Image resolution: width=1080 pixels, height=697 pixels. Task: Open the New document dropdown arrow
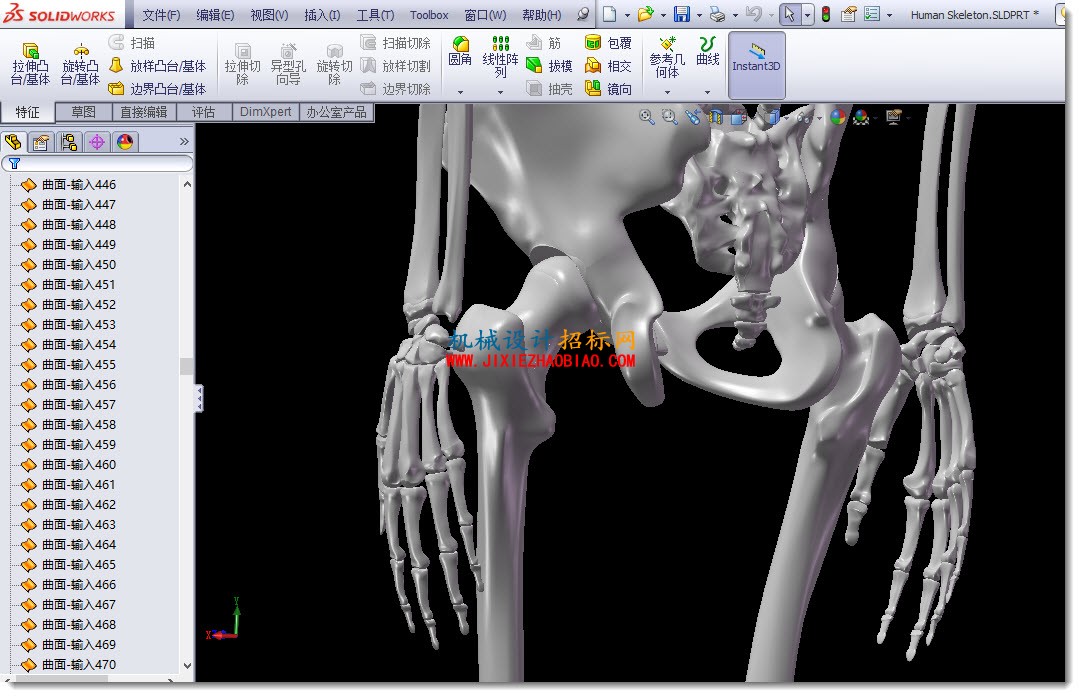(x=627, y=15)
